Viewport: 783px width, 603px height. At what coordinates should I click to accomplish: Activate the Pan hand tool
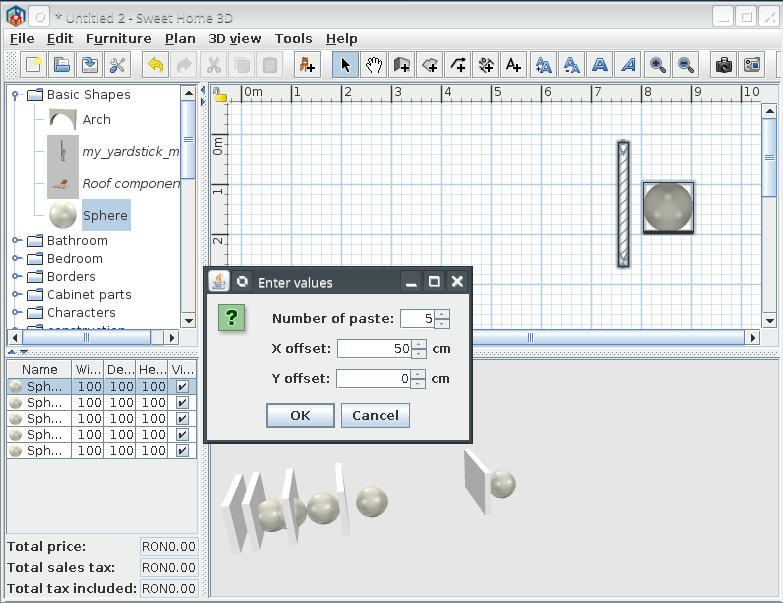(x=374, y=65)
